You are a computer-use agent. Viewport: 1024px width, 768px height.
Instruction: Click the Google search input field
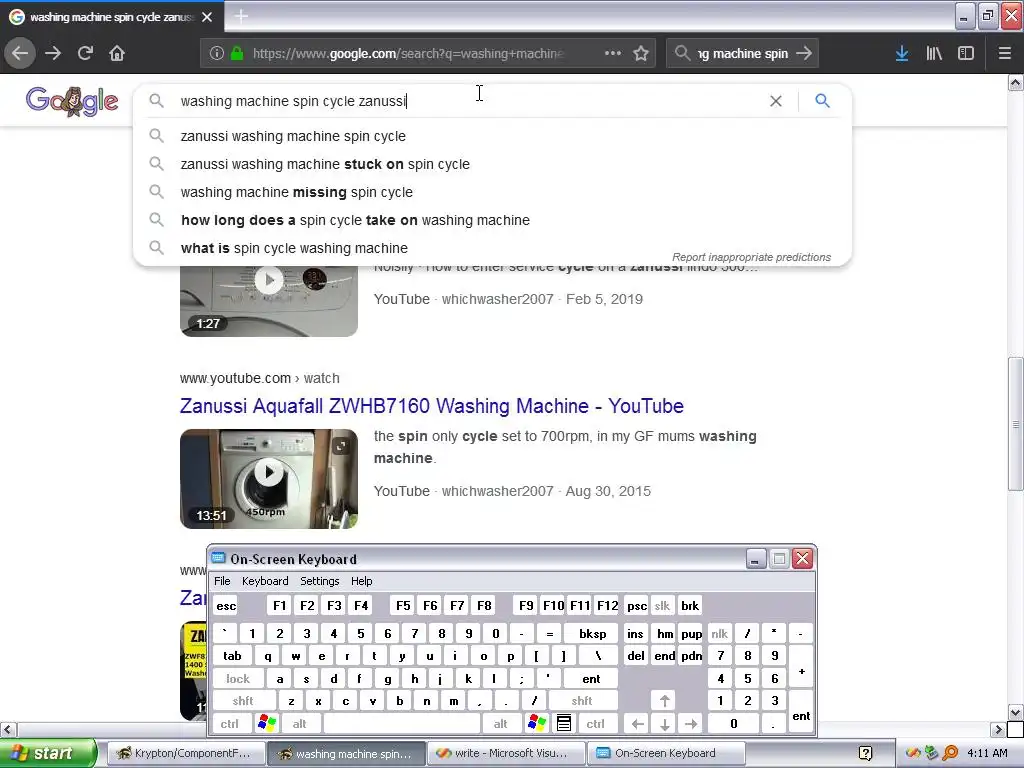point(470,101)
